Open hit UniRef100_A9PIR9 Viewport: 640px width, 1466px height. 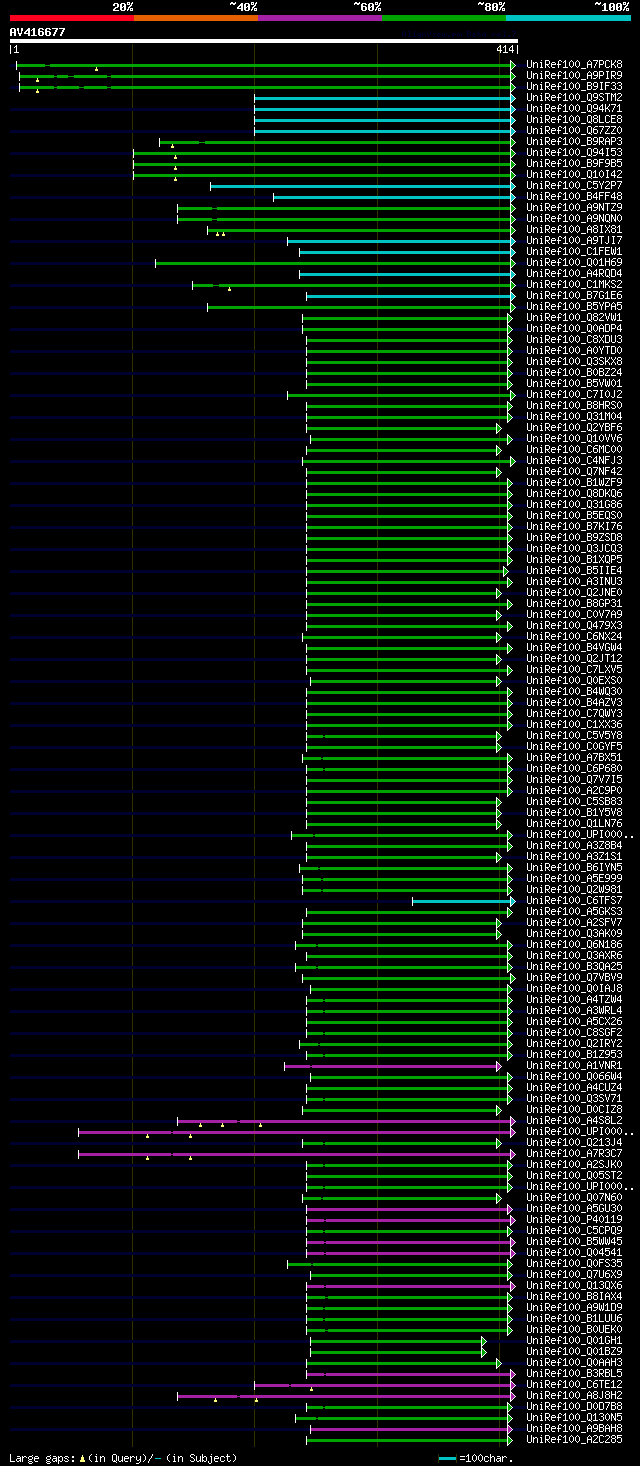click(x=574, y=75)
